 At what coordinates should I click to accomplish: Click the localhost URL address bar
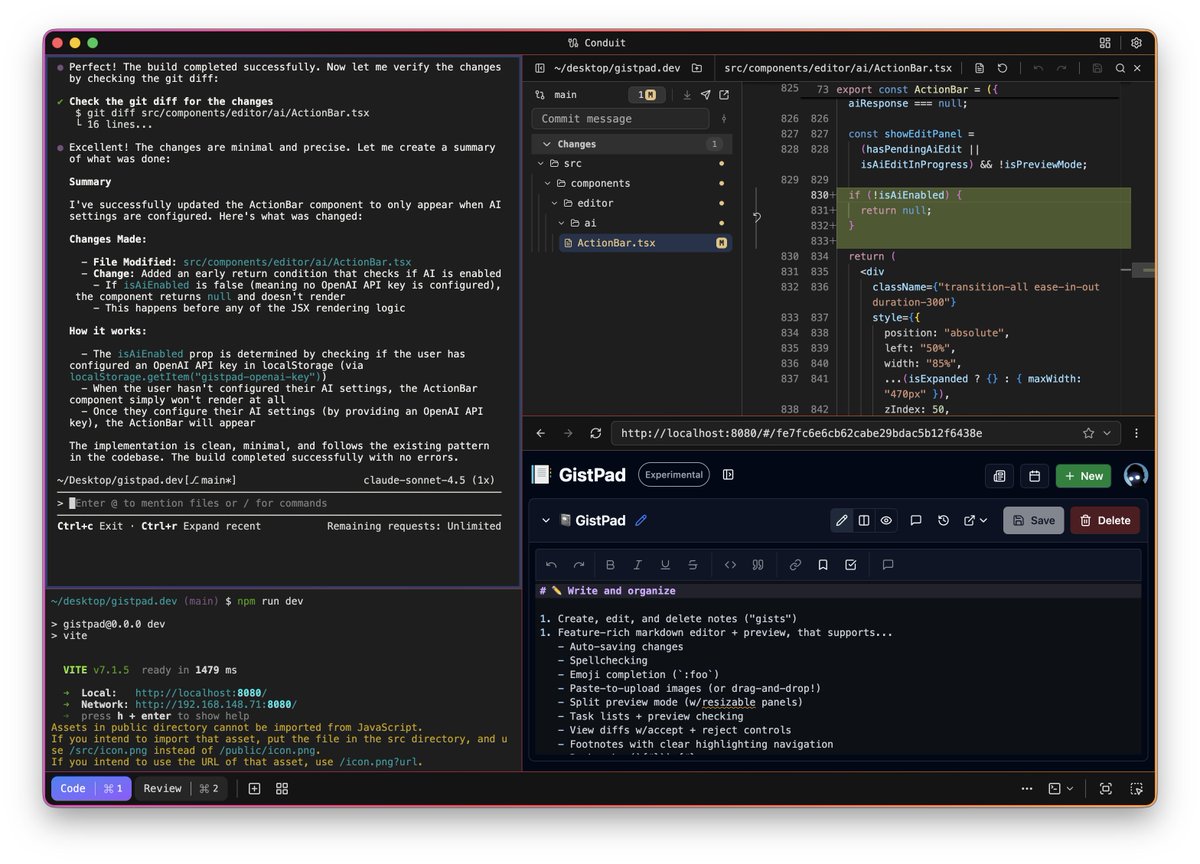(866, 433)
